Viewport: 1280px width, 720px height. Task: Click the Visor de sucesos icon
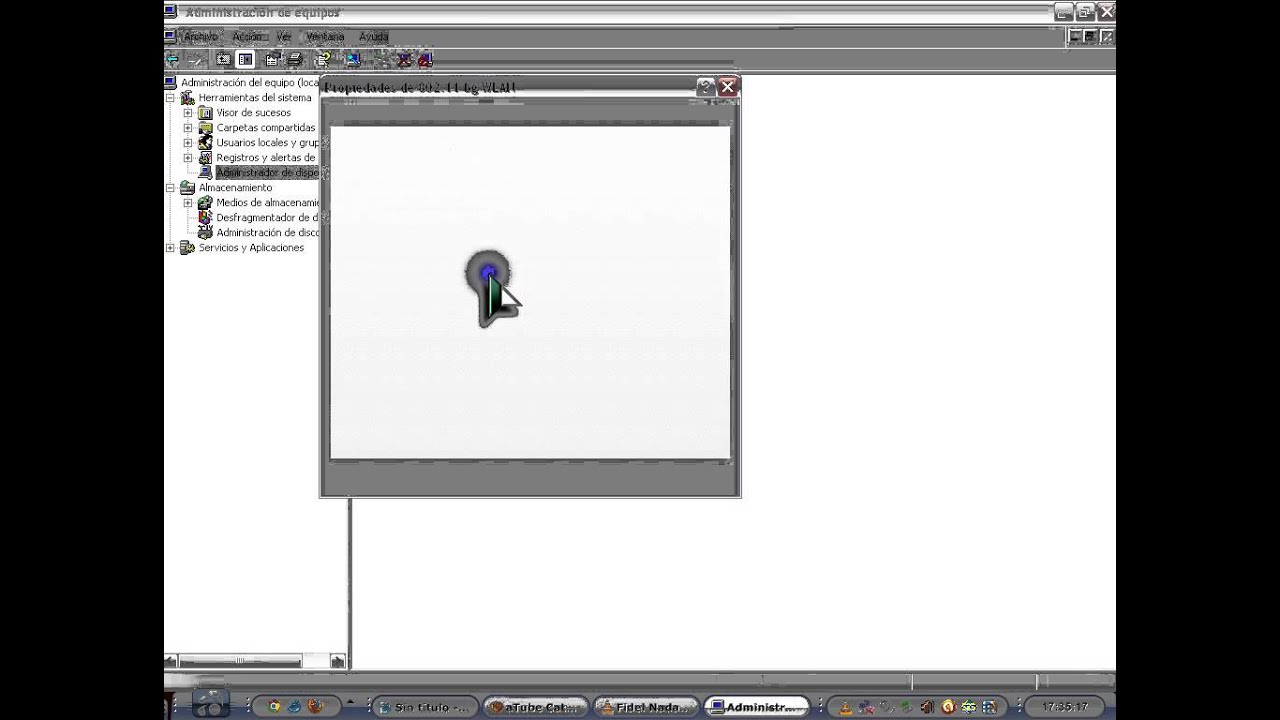point(205,113)
